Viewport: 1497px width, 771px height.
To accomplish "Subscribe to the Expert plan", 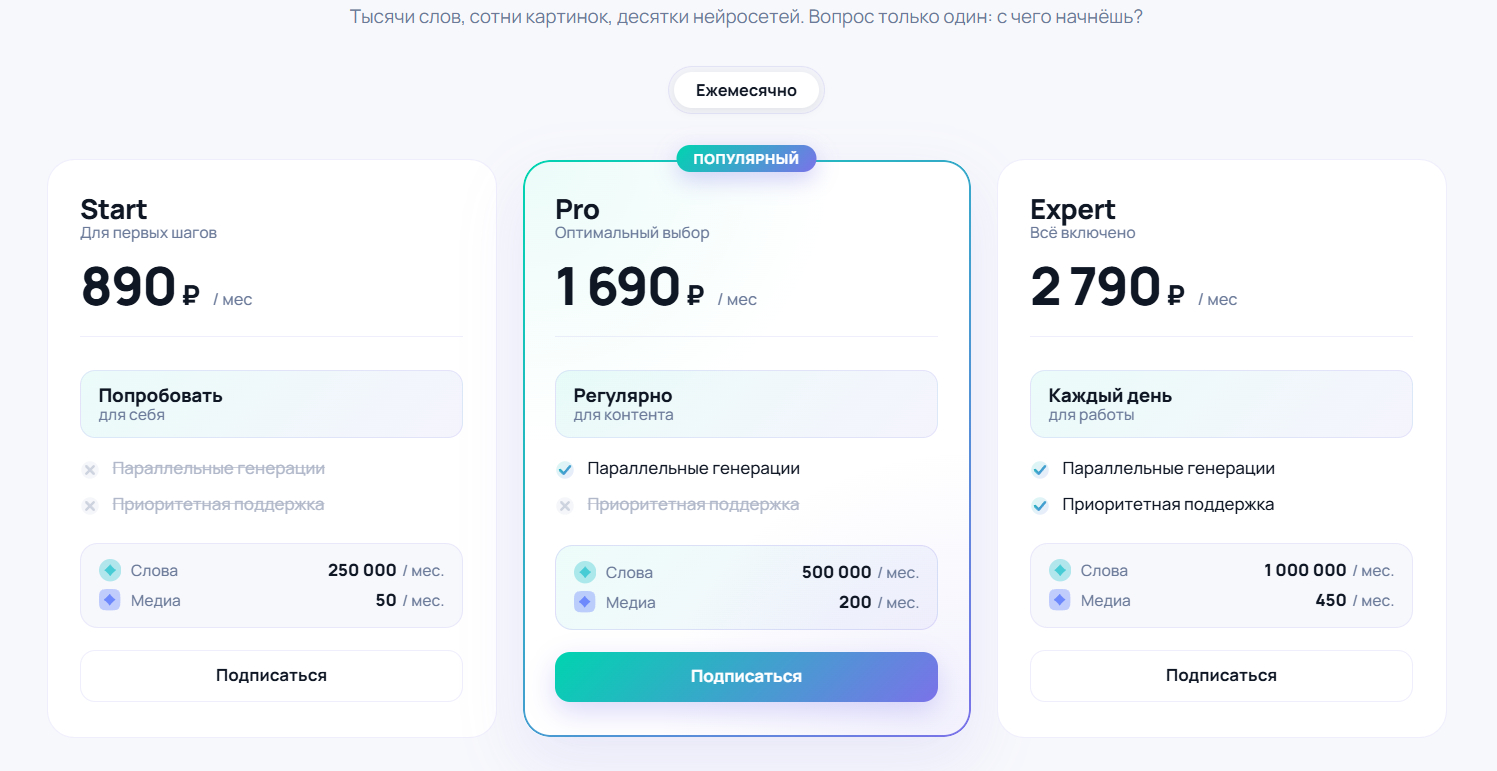I will click(1221, 676).
